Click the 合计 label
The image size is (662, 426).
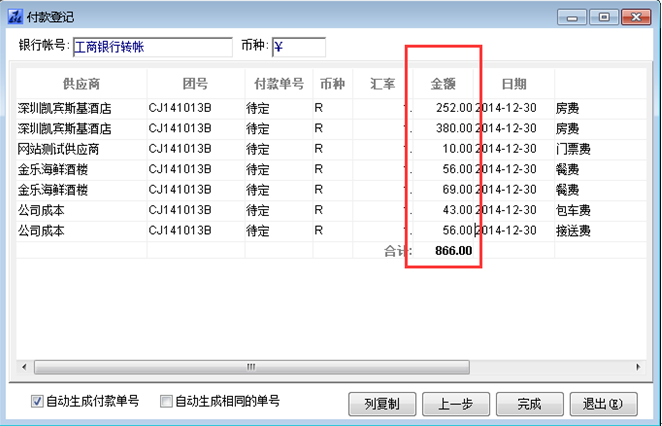coord(398,251)
